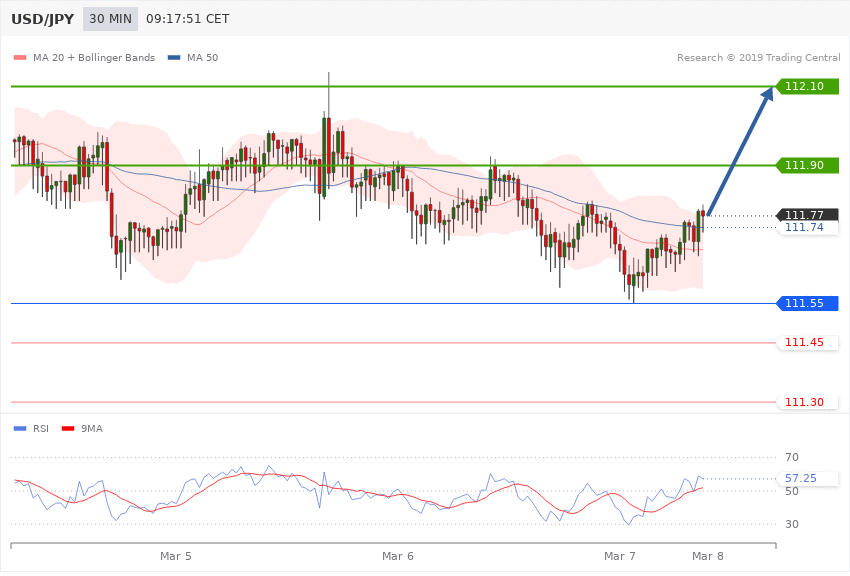This screenshot has height=576, width=850.
Task: Click the 9MA legend label
Action: 92,429
